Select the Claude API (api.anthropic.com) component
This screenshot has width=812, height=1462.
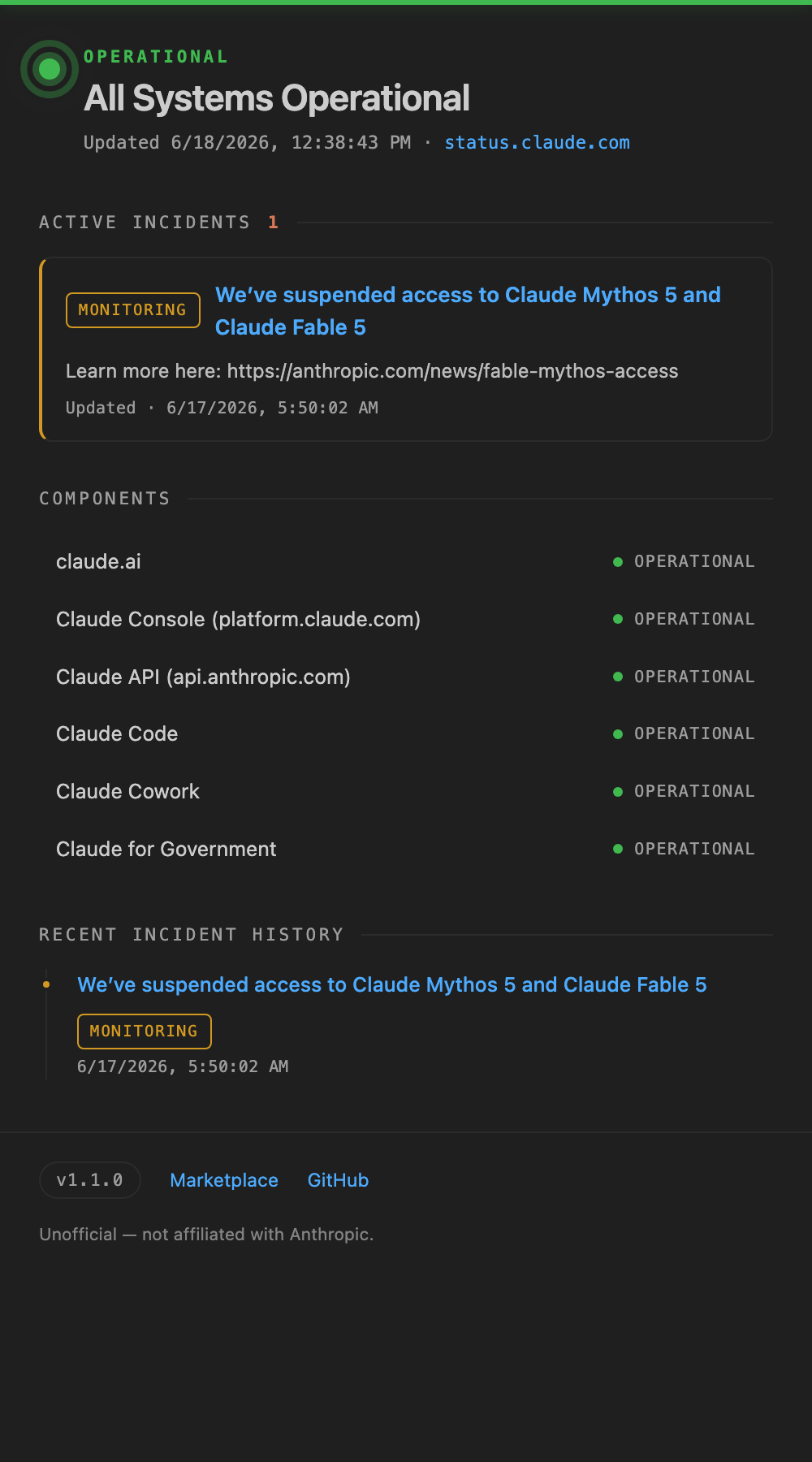point(406,677)
